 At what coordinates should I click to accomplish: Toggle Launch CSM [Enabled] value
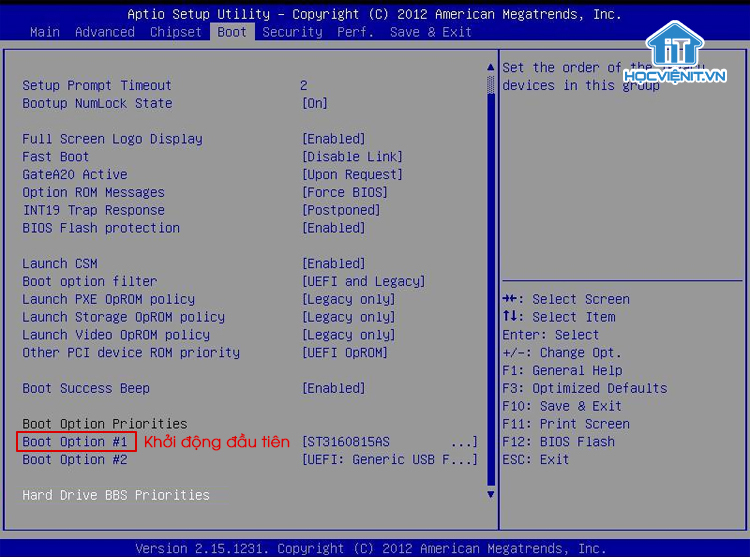point(334,264)
